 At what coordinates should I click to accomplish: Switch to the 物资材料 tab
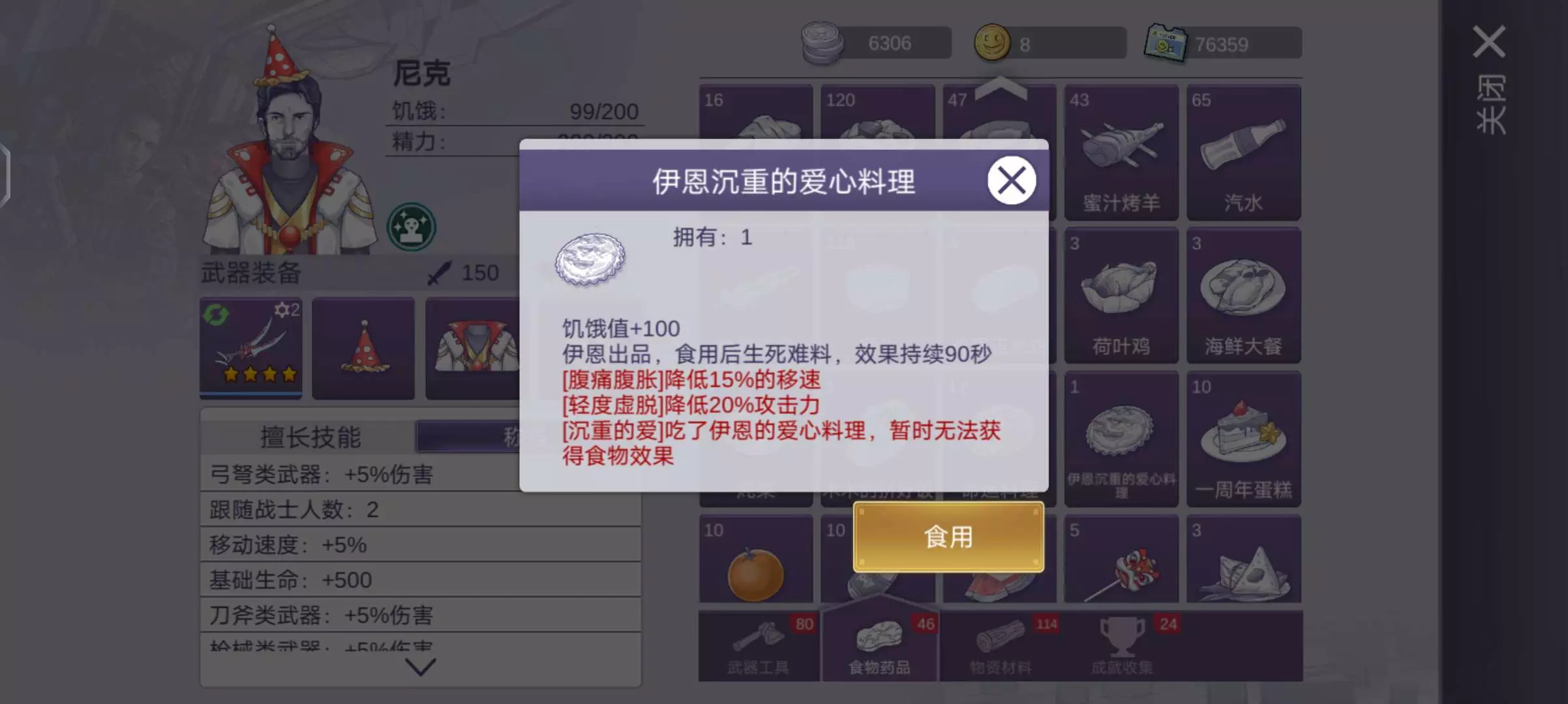[1001, 646]
